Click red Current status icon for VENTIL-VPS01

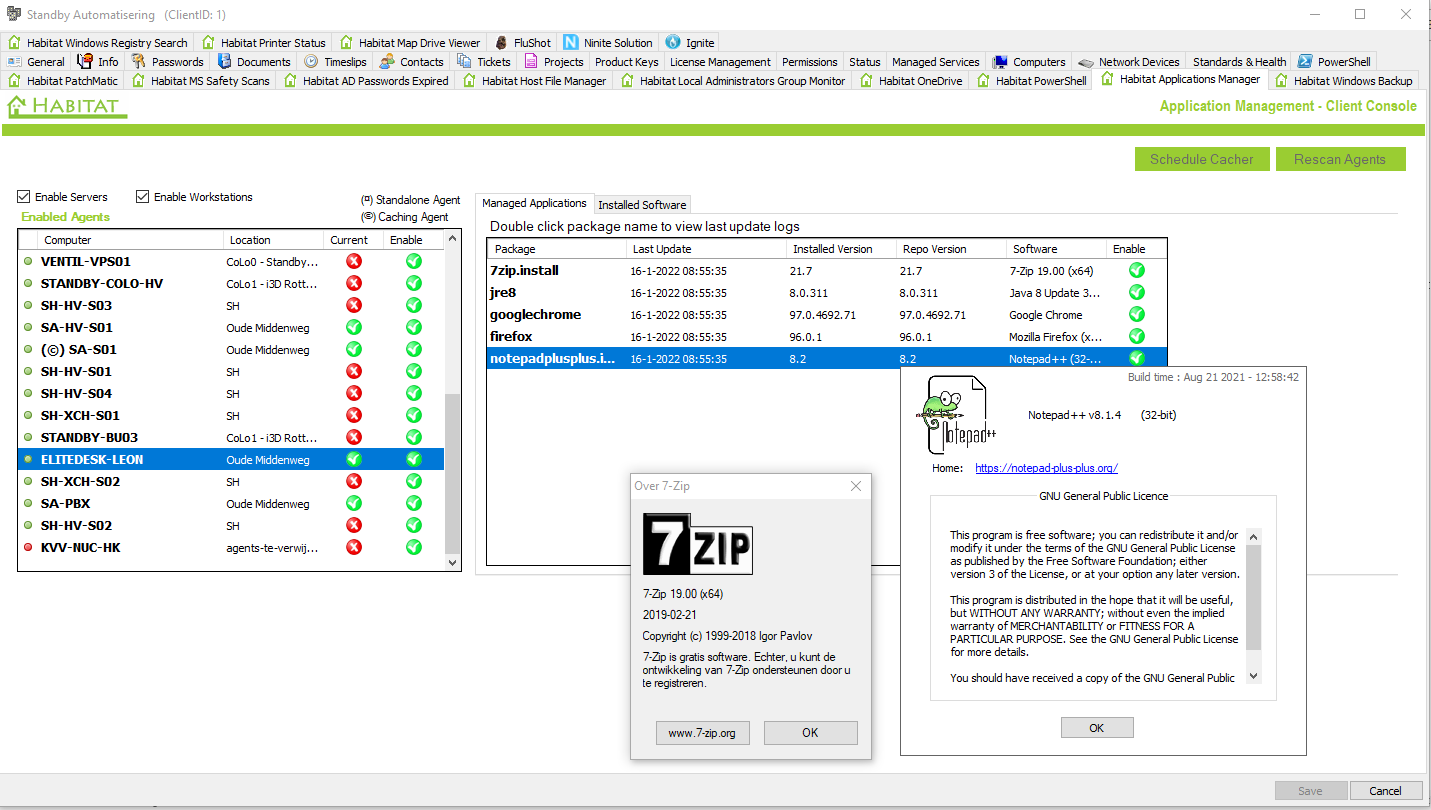pos(353,262)
